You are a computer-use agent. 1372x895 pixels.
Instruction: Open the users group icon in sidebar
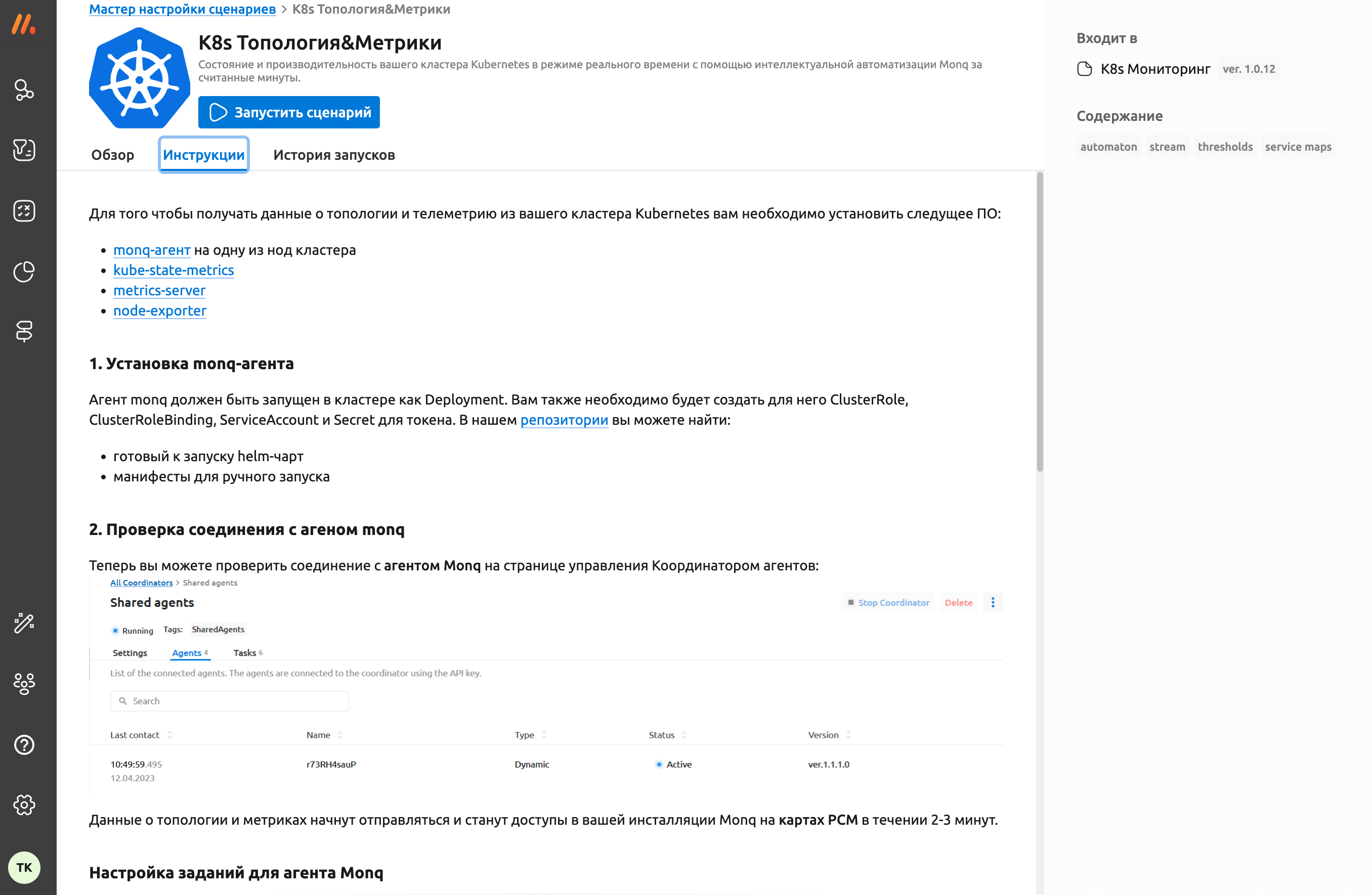point(24,684)
